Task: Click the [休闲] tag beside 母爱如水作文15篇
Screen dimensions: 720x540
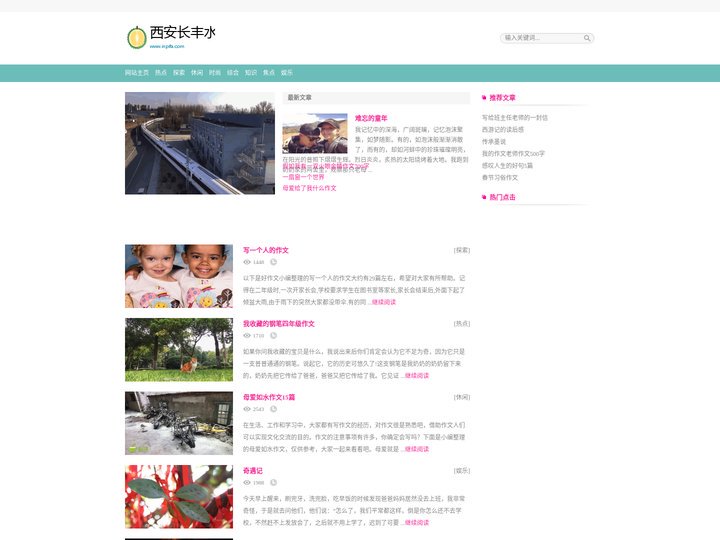Action: (x=462, y=397)
